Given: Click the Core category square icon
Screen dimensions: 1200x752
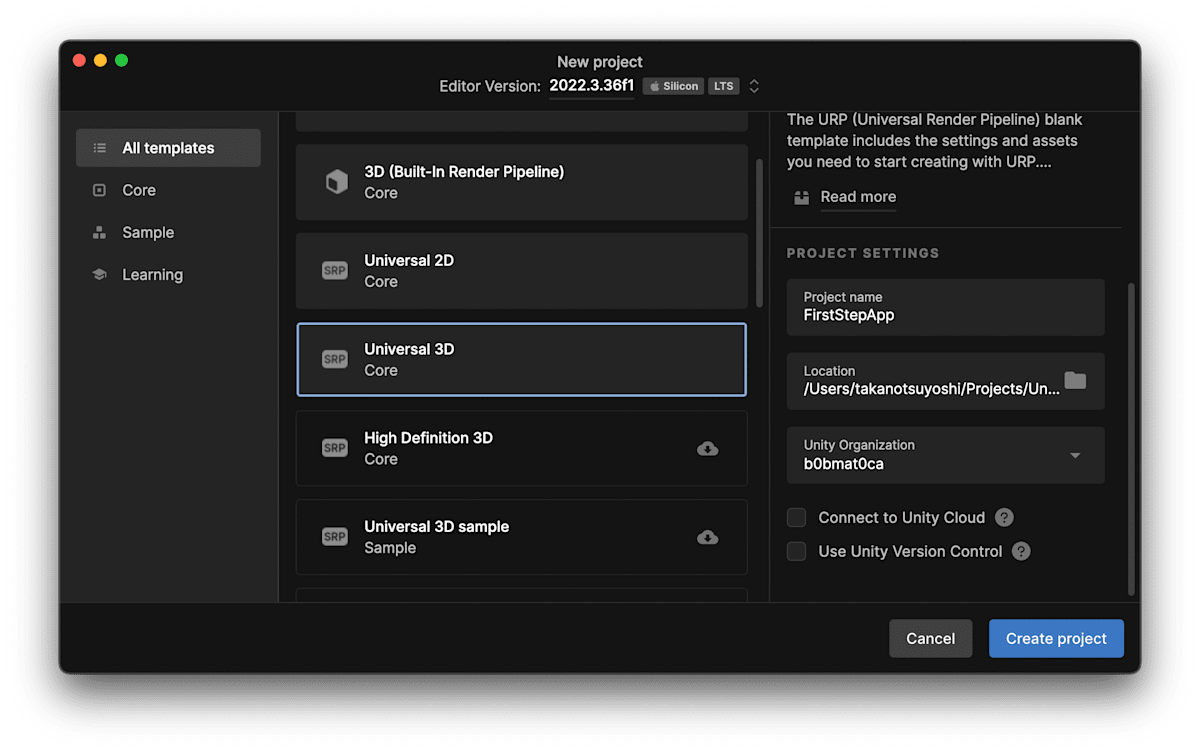Looking at the screenshot, I should point(99,190).
